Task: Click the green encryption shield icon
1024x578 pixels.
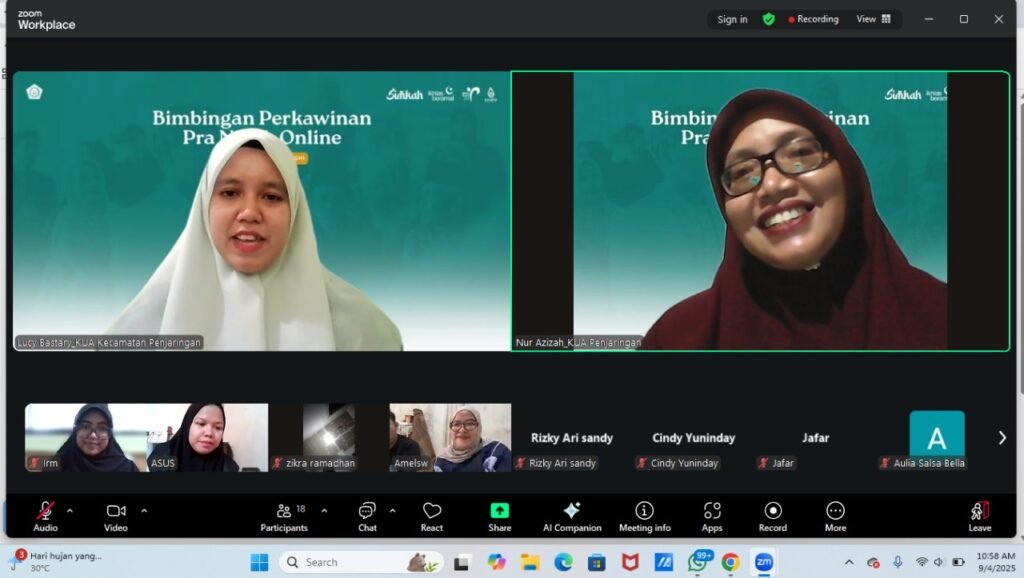Action: pos(768,19)
